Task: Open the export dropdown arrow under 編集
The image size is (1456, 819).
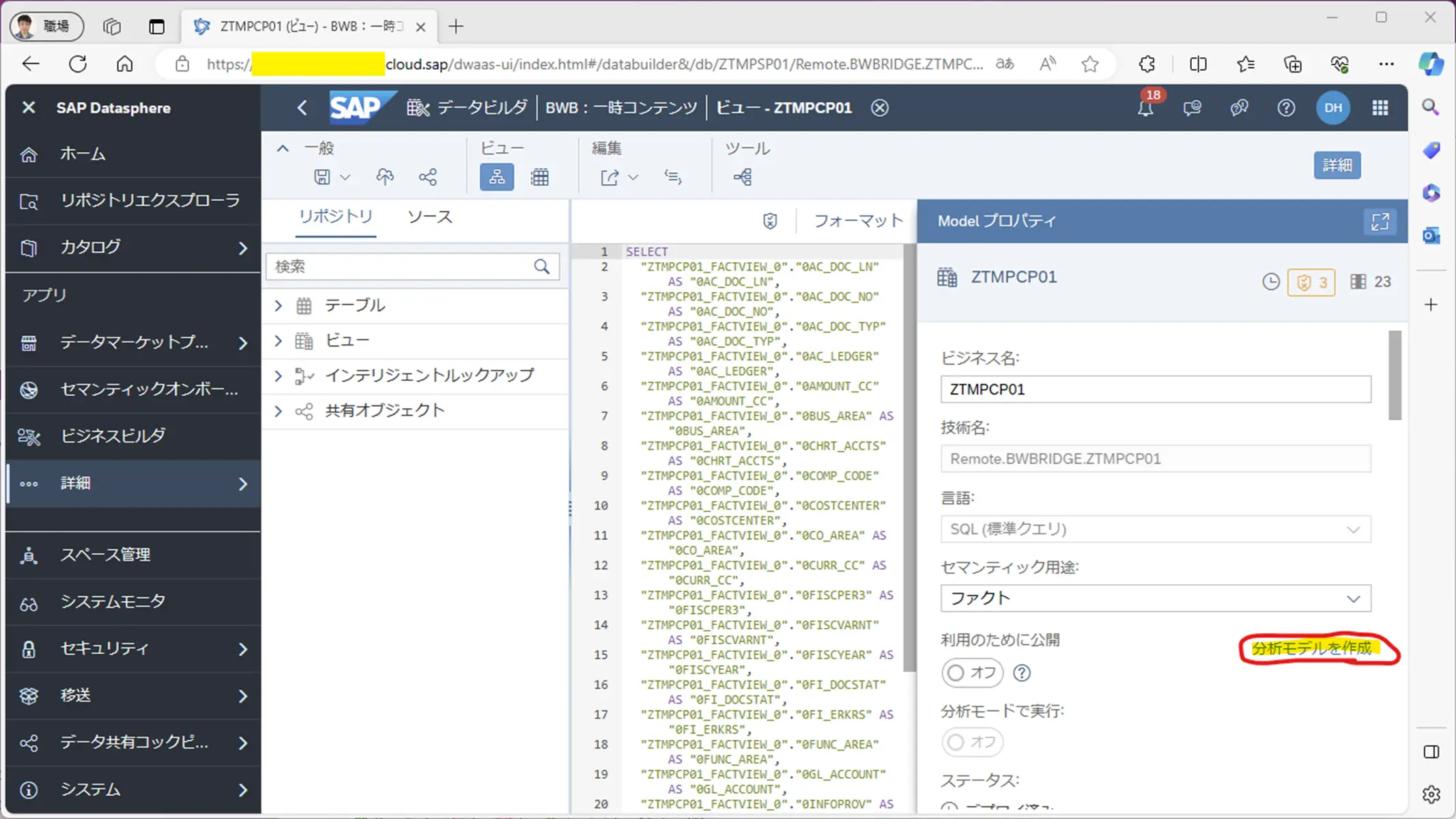Action: [x=633, y=177]
